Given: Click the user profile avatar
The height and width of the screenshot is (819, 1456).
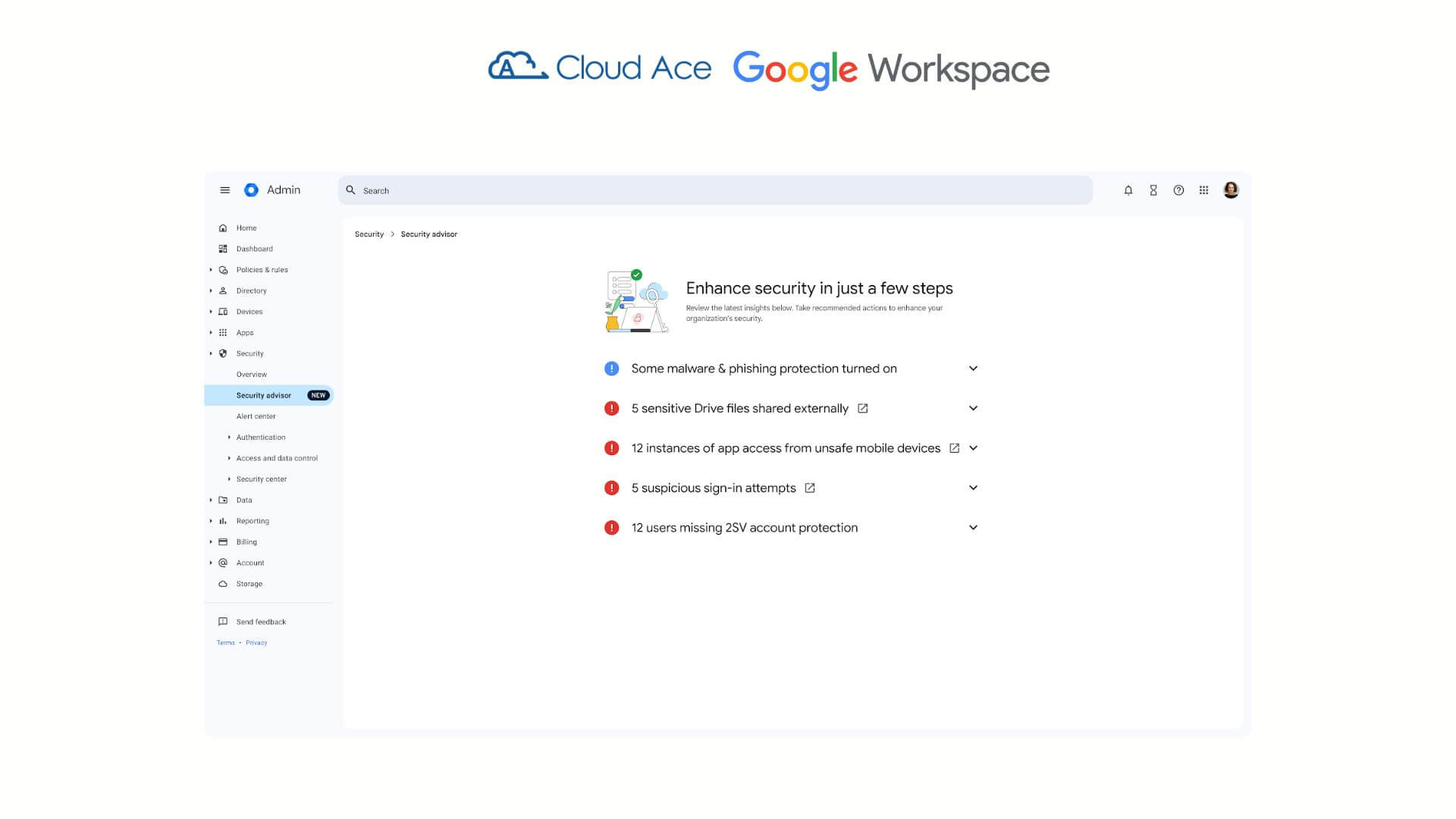Looking at the screenshot, I should pos(1231,190).
